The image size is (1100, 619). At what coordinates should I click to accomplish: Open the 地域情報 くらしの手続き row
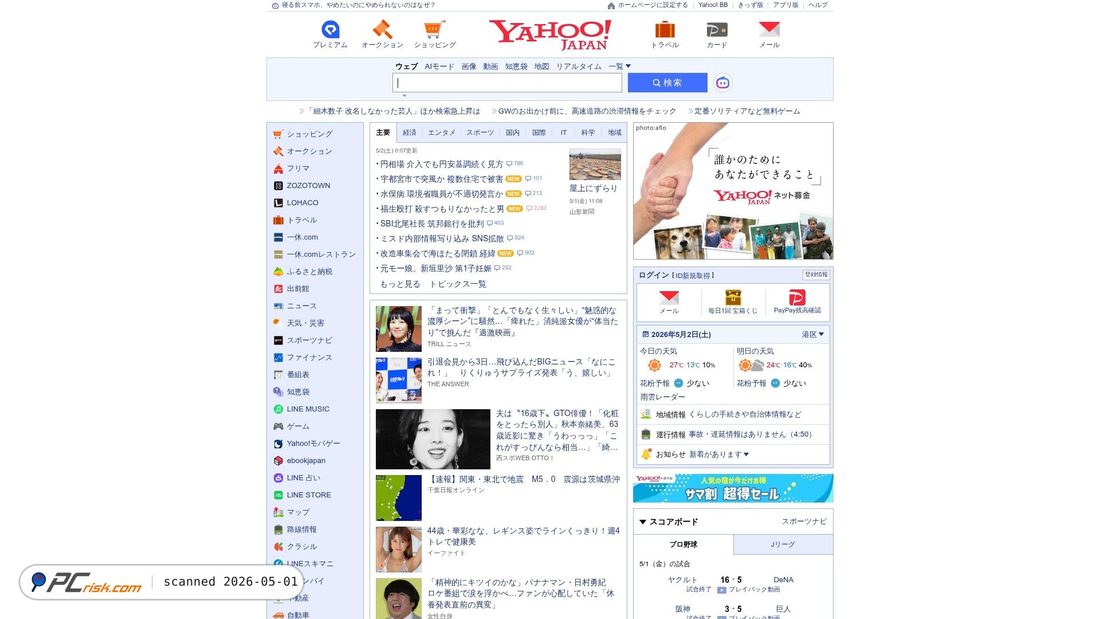point(733,415)
